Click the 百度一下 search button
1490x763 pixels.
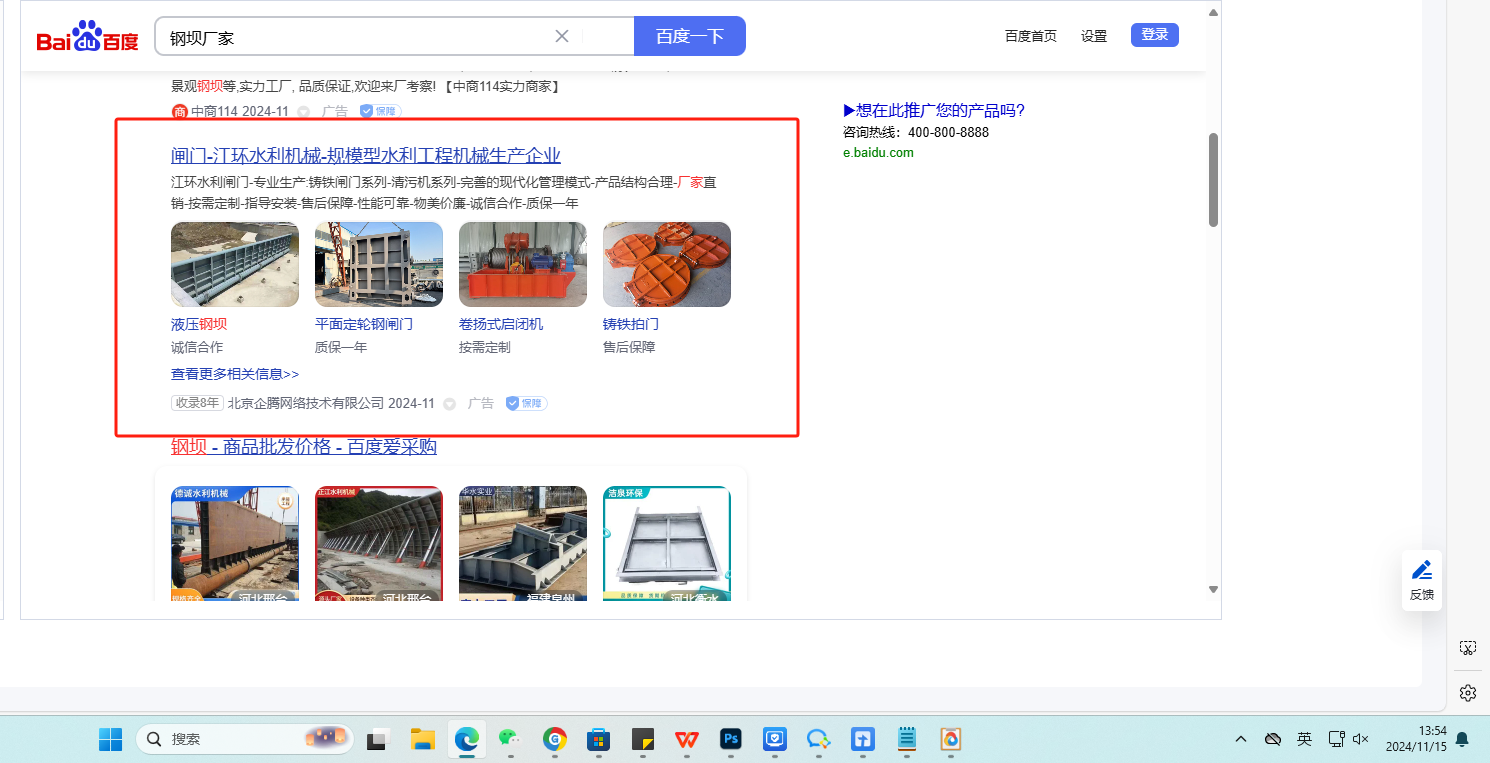point(690,37)
